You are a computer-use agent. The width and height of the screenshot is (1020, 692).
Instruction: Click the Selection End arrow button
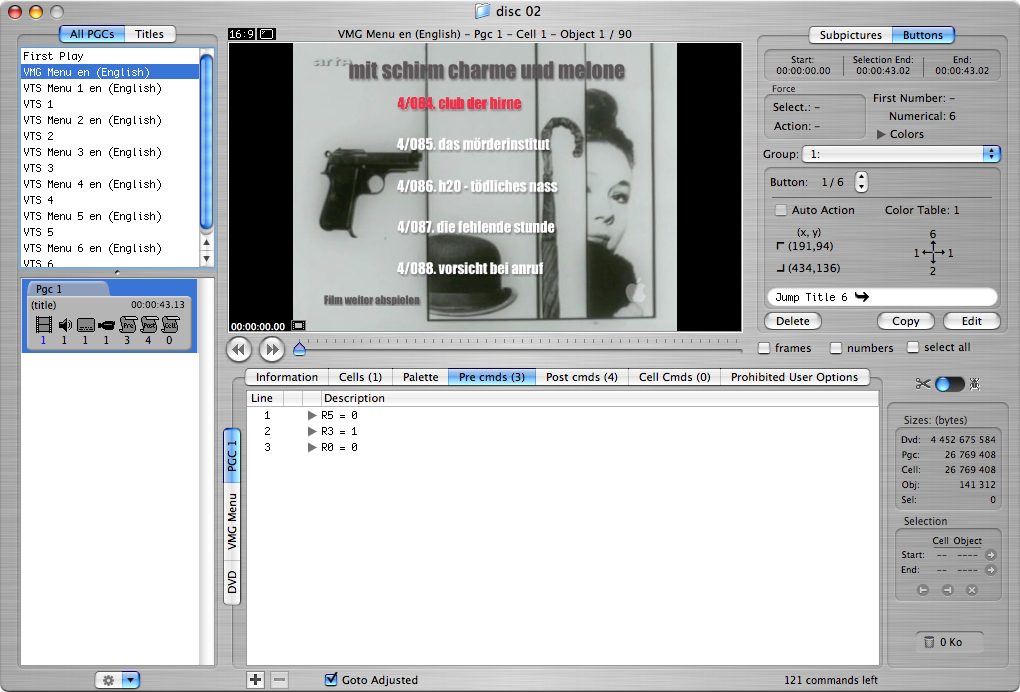(x=990, y=570)
